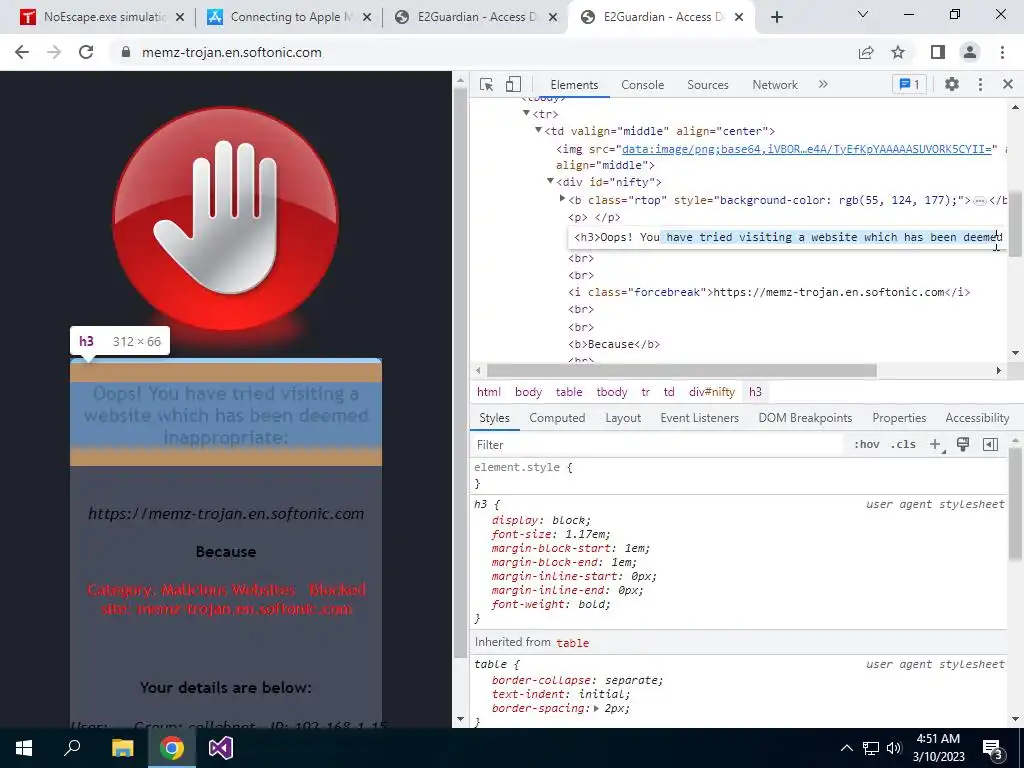
Task: Click the red 'table' inherited-from link
Action: click(x=573, y=643)
